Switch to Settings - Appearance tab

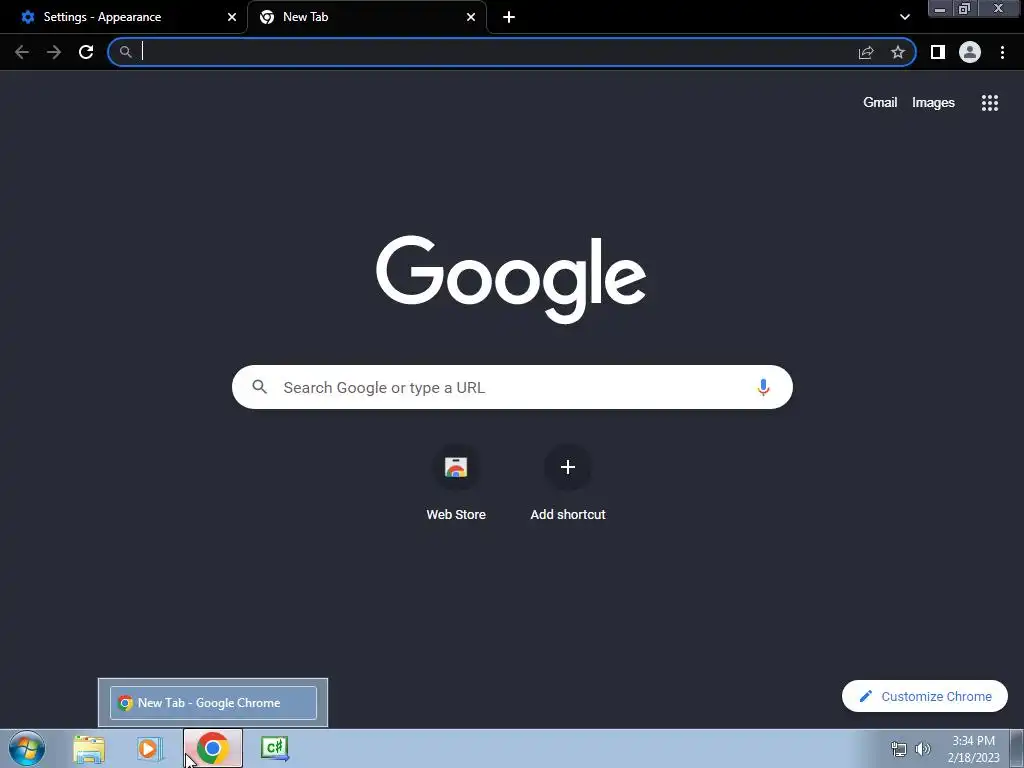tap(124, 17)
